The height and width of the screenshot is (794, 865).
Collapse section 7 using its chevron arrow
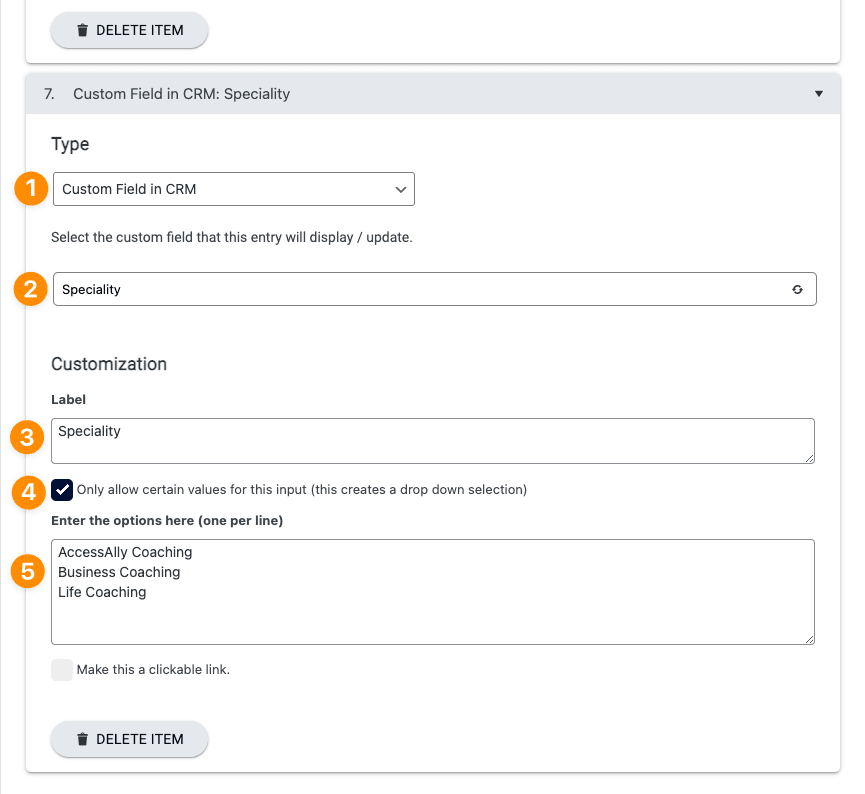click(819, 93)
